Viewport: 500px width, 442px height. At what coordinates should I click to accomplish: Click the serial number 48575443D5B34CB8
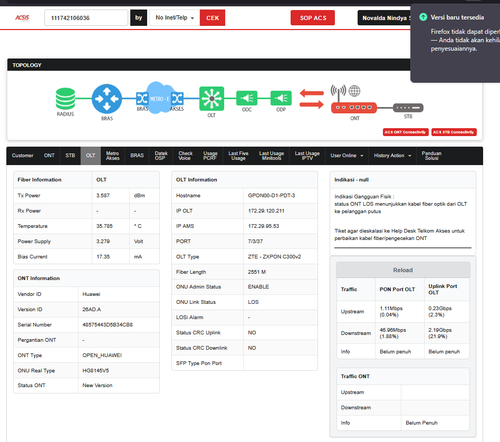click(x=107, y=325)
